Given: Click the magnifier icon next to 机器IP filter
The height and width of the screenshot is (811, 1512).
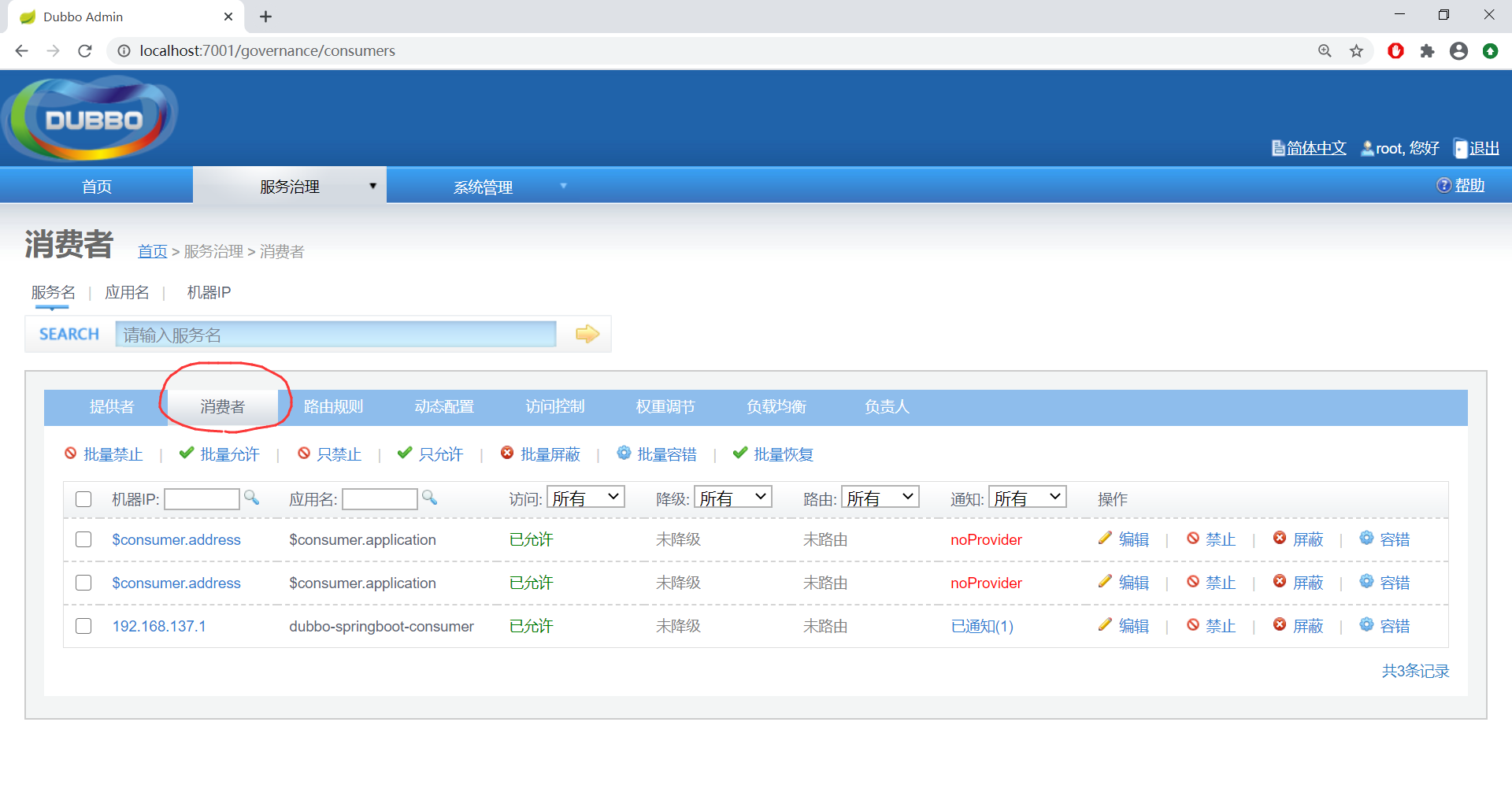Looking at the screenshot, I should [x=251, y=497].
